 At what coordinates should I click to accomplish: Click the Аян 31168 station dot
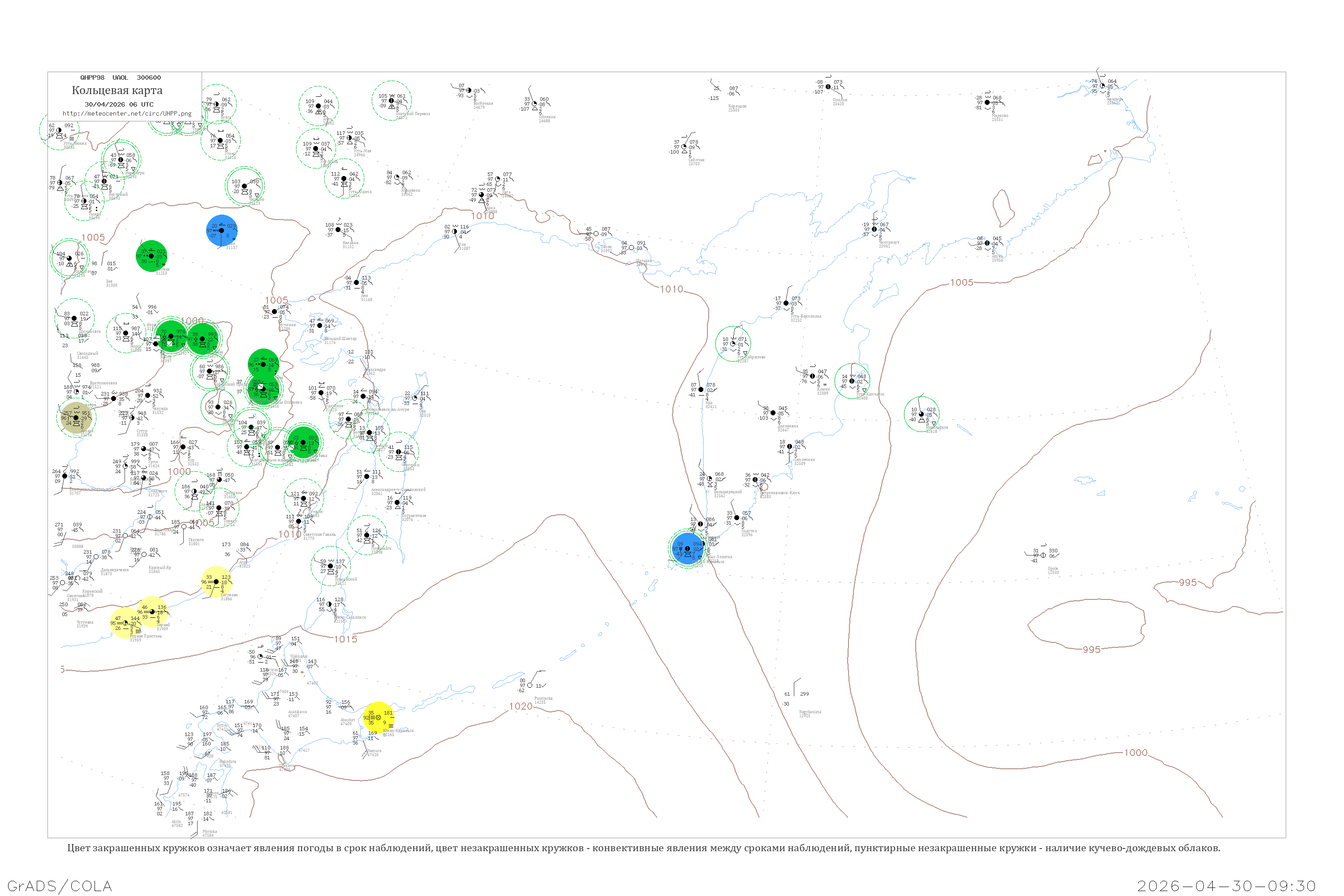click(357, 282)
